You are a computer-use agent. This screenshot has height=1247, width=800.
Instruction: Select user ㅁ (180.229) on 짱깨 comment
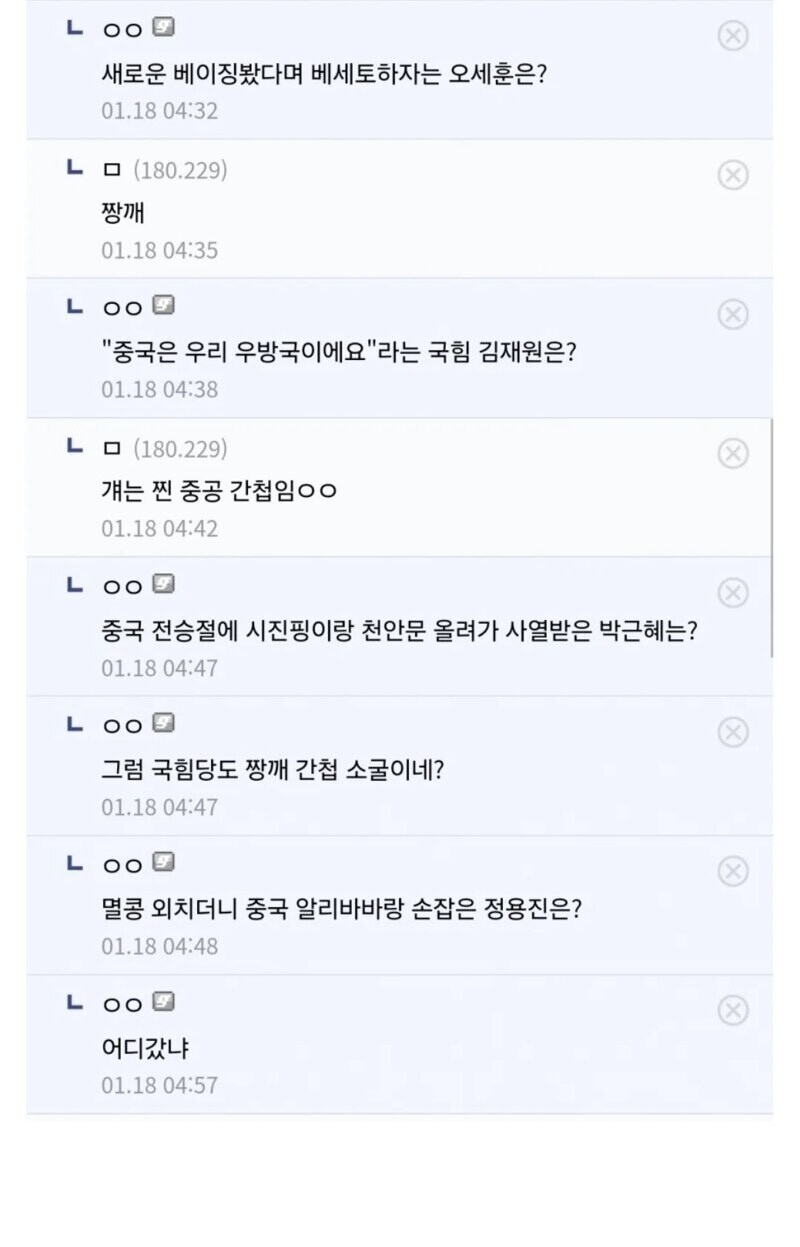pyautogui.click(x=165, y=170)
